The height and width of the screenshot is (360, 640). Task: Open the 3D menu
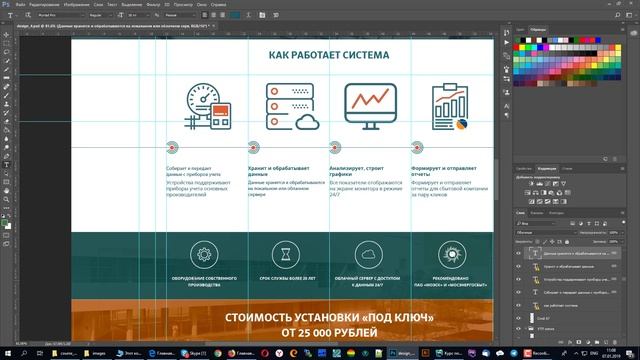coord(167,4)
